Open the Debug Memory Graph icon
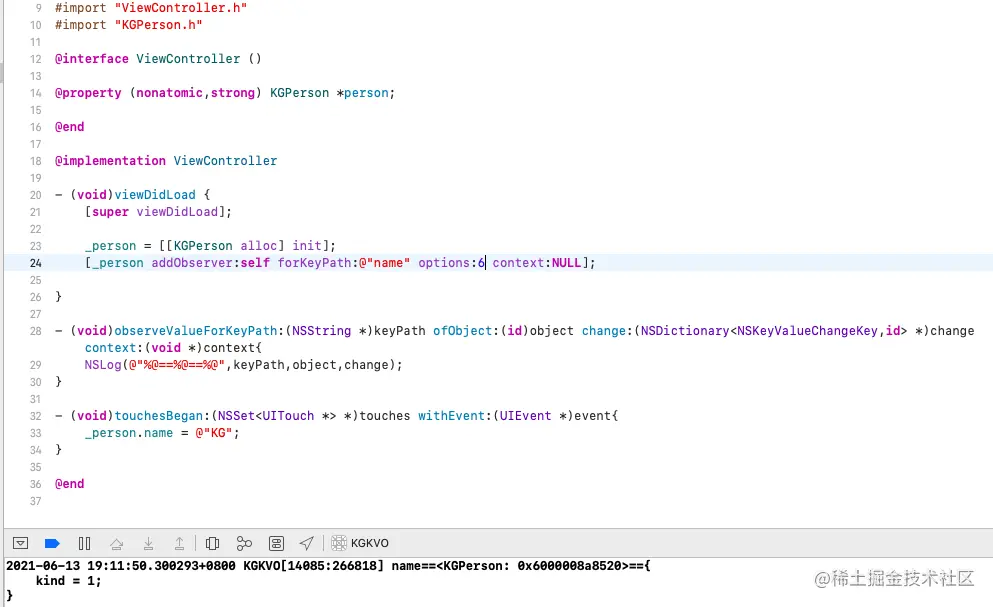 click(x=244, y=543)
